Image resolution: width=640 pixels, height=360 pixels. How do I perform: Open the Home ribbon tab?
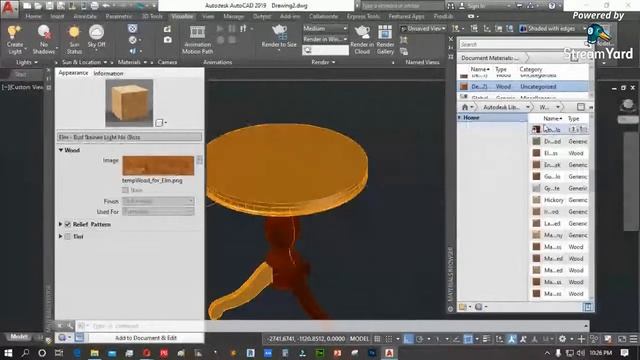[33, 16]
